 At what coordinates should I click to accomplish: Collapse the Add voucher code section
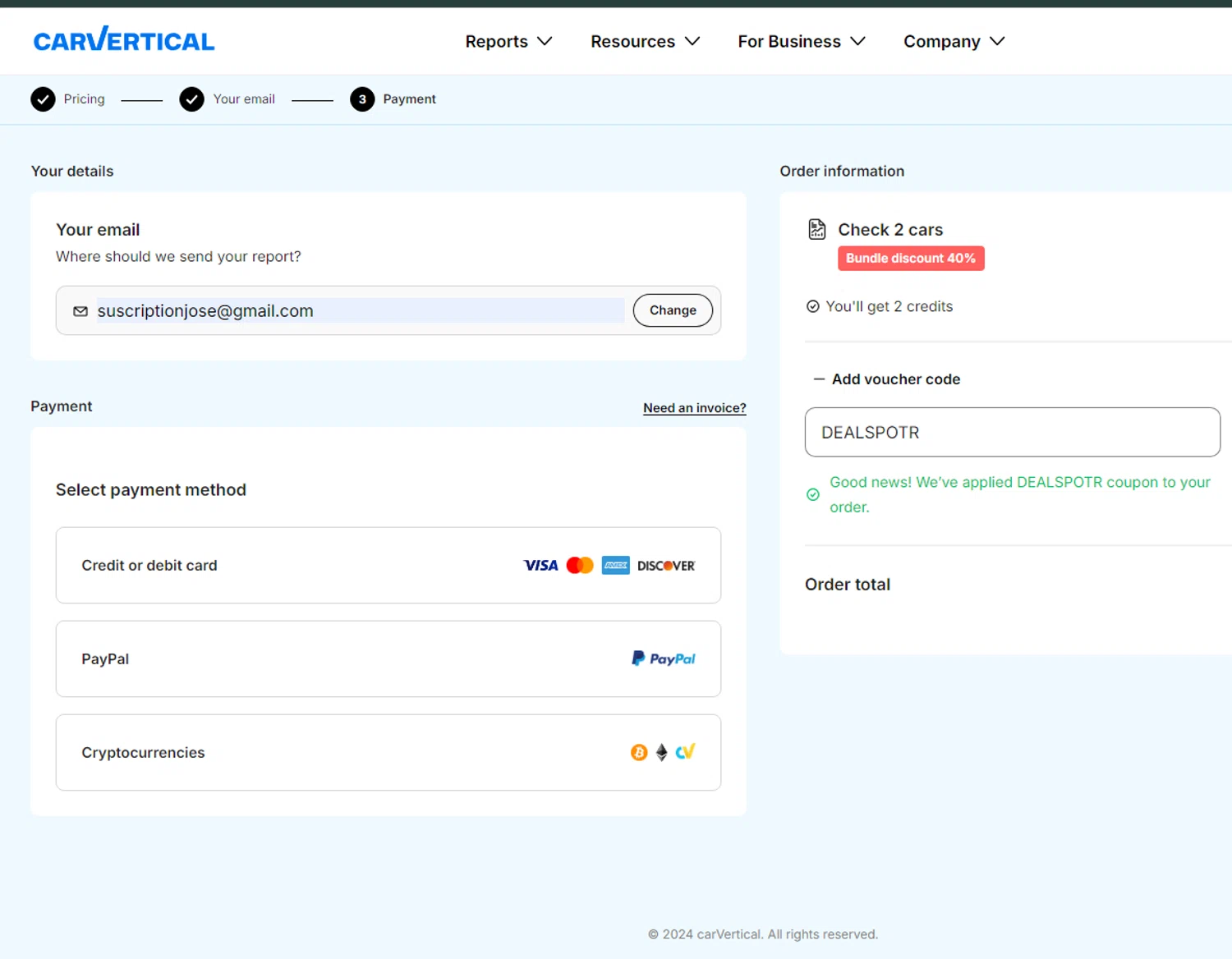pyautogui.click(x=886, y=379)
